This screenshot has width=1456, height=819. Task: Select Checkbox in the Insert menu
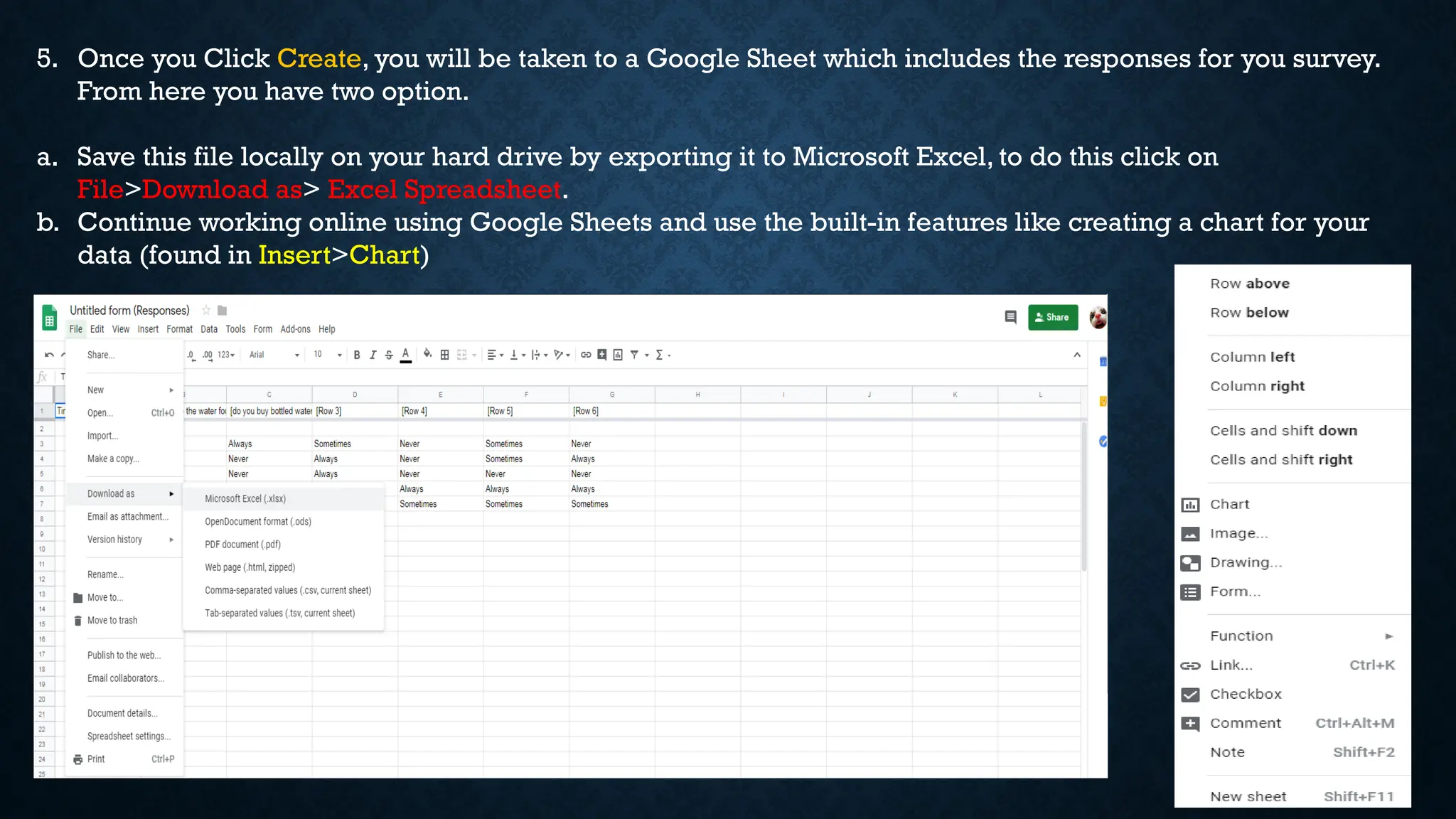tap(1246, 694)
